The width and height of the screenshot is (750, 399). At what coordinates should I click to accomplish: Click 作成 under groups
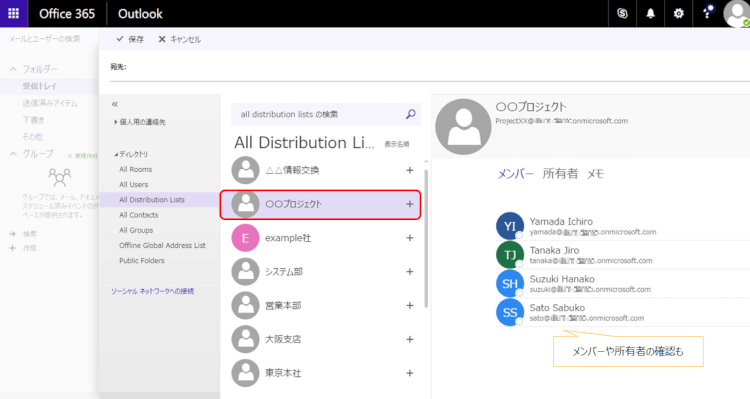tap(29, 248)
